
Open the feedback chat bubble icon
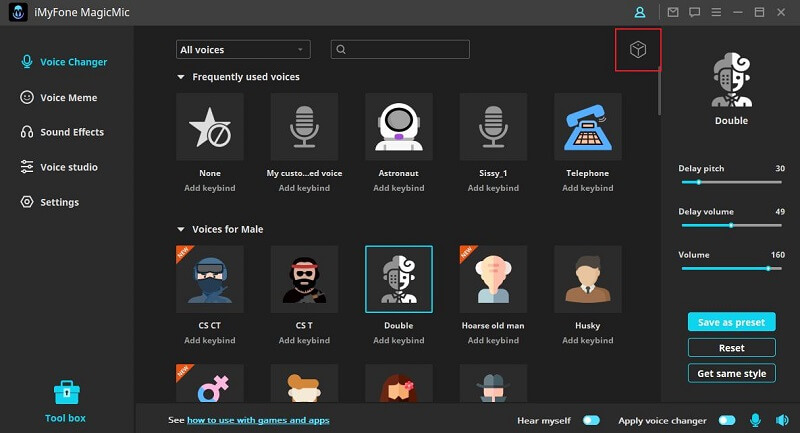[694, 12]
